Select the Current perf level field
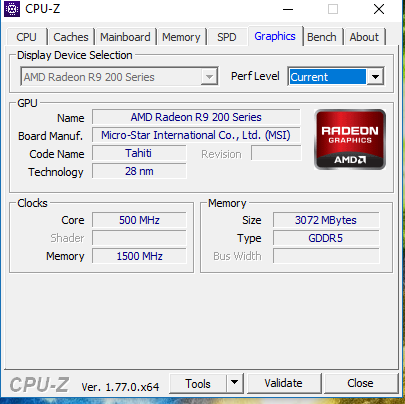Viewport: 405px width, 404px height. pos(328,77)
